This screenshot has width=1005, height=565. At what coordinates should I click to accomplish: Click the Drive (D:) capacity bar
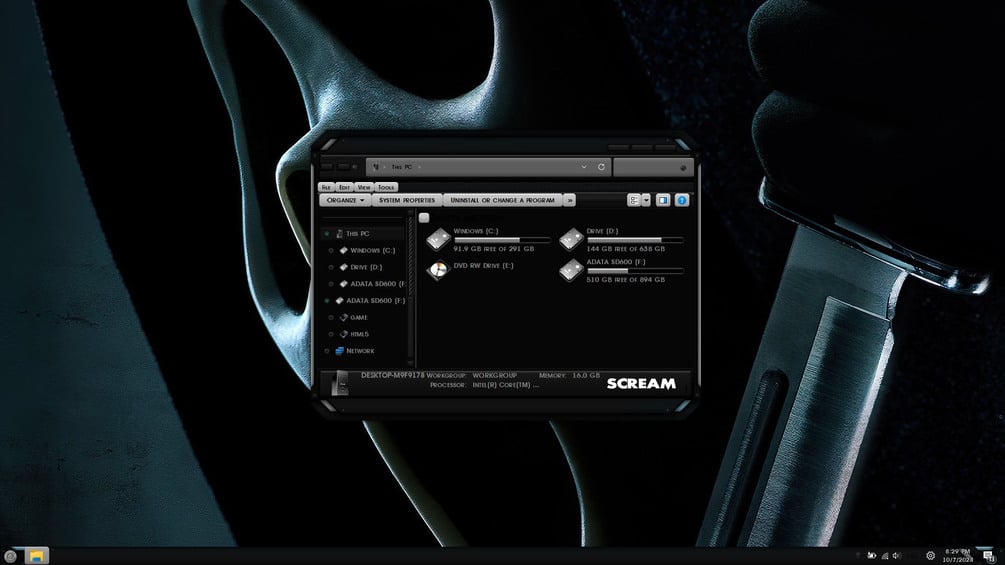(x=635, y=240)
